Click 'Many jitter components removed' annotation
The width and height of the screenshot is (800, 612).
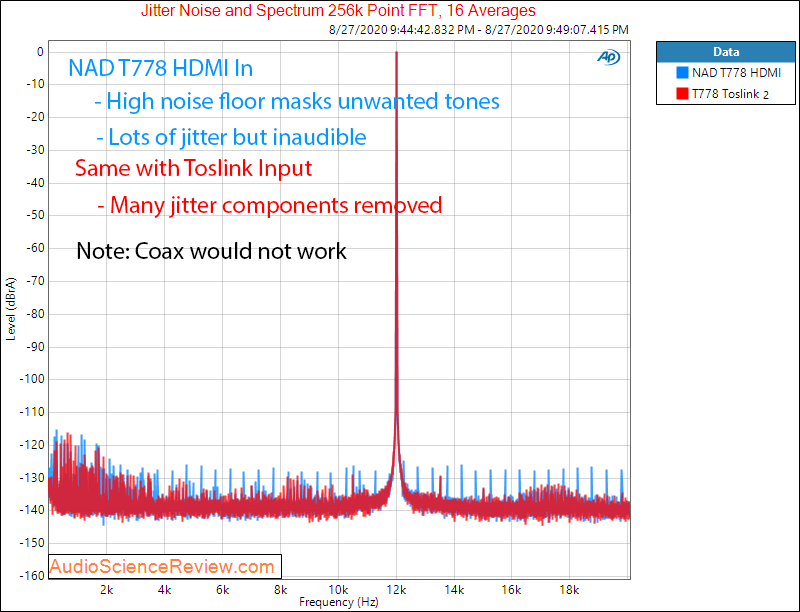tap(269, 205)
